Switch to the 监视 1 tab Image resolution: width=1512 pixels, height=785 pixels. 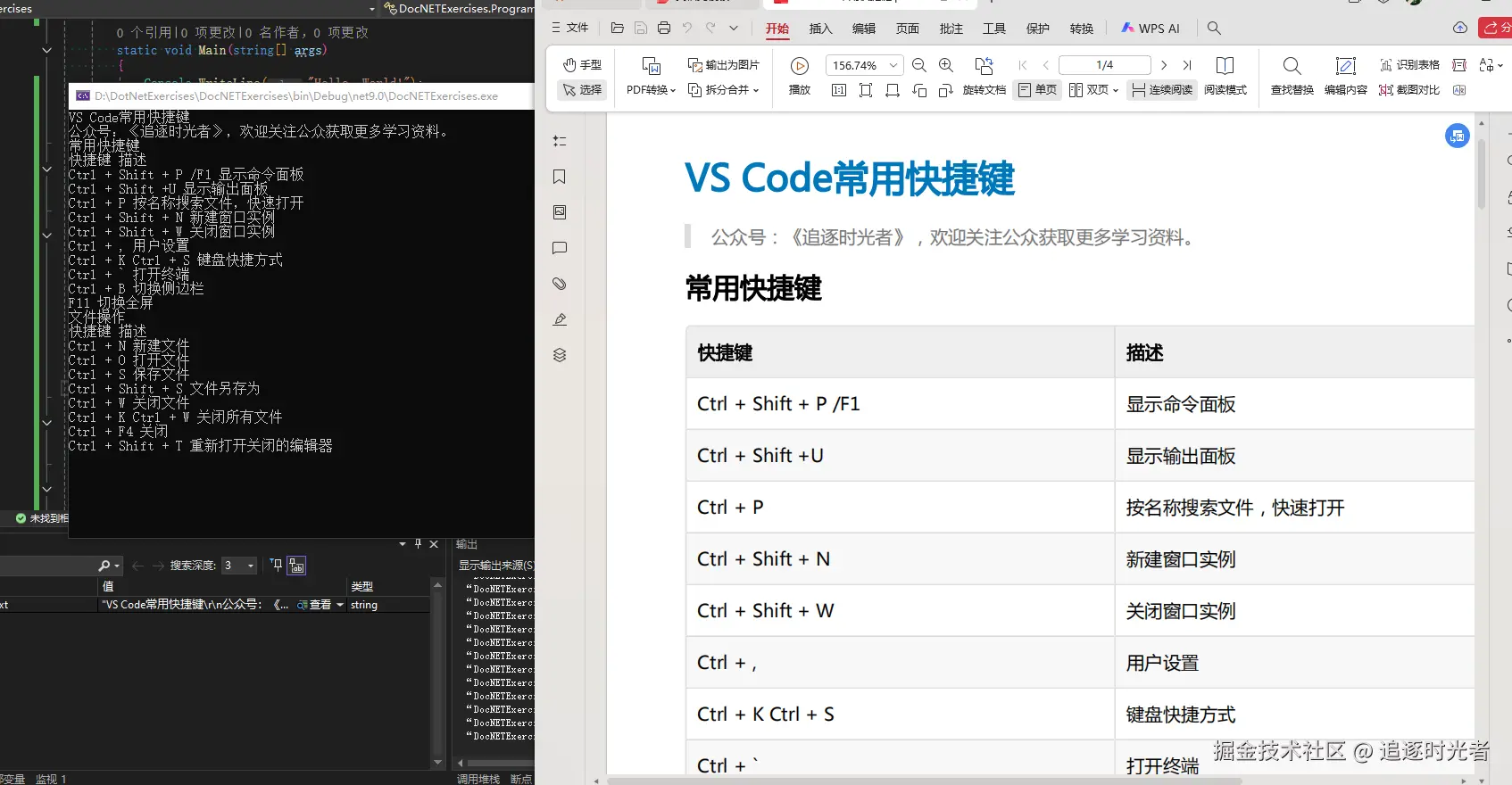51,779
